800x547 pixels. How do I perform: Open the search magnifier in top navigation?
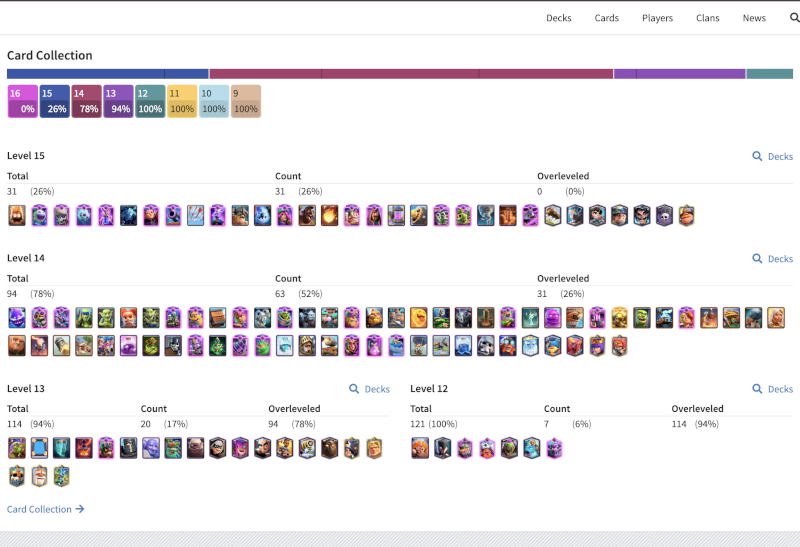tap(794, 18)
